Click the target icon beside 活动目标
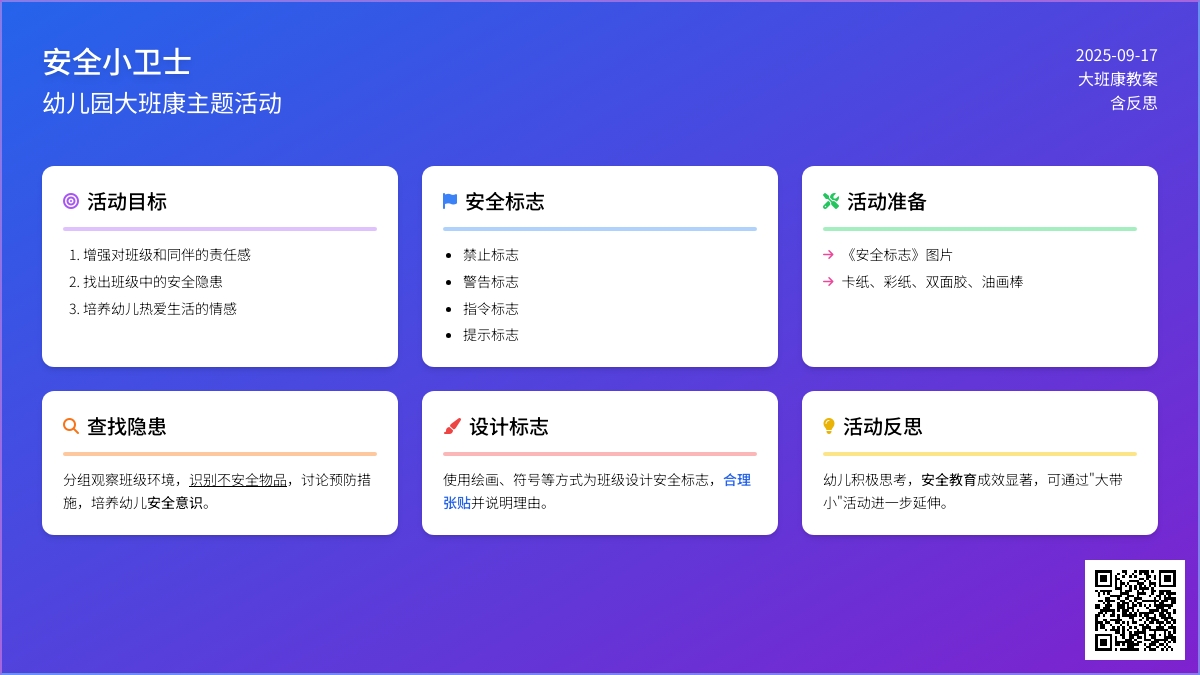The image size is (1200, 675). click(71, 201)
